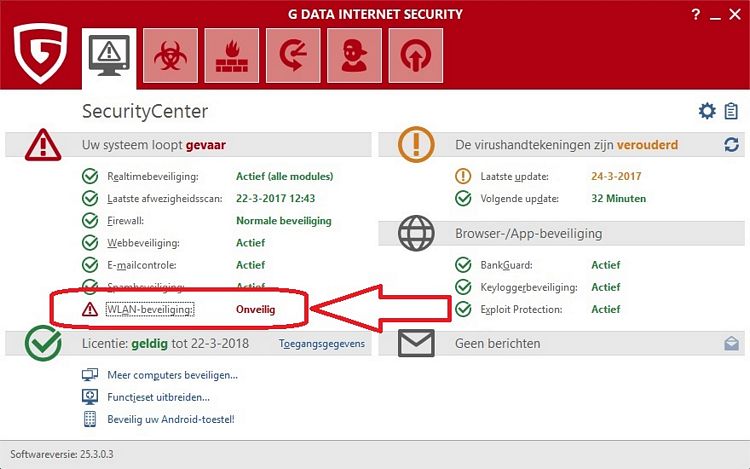The height and width of the screenshot is (469, 750).
Task: Click Webbeveiliging Actief status value
Action: pyautogui.click(x=250, y=243)
